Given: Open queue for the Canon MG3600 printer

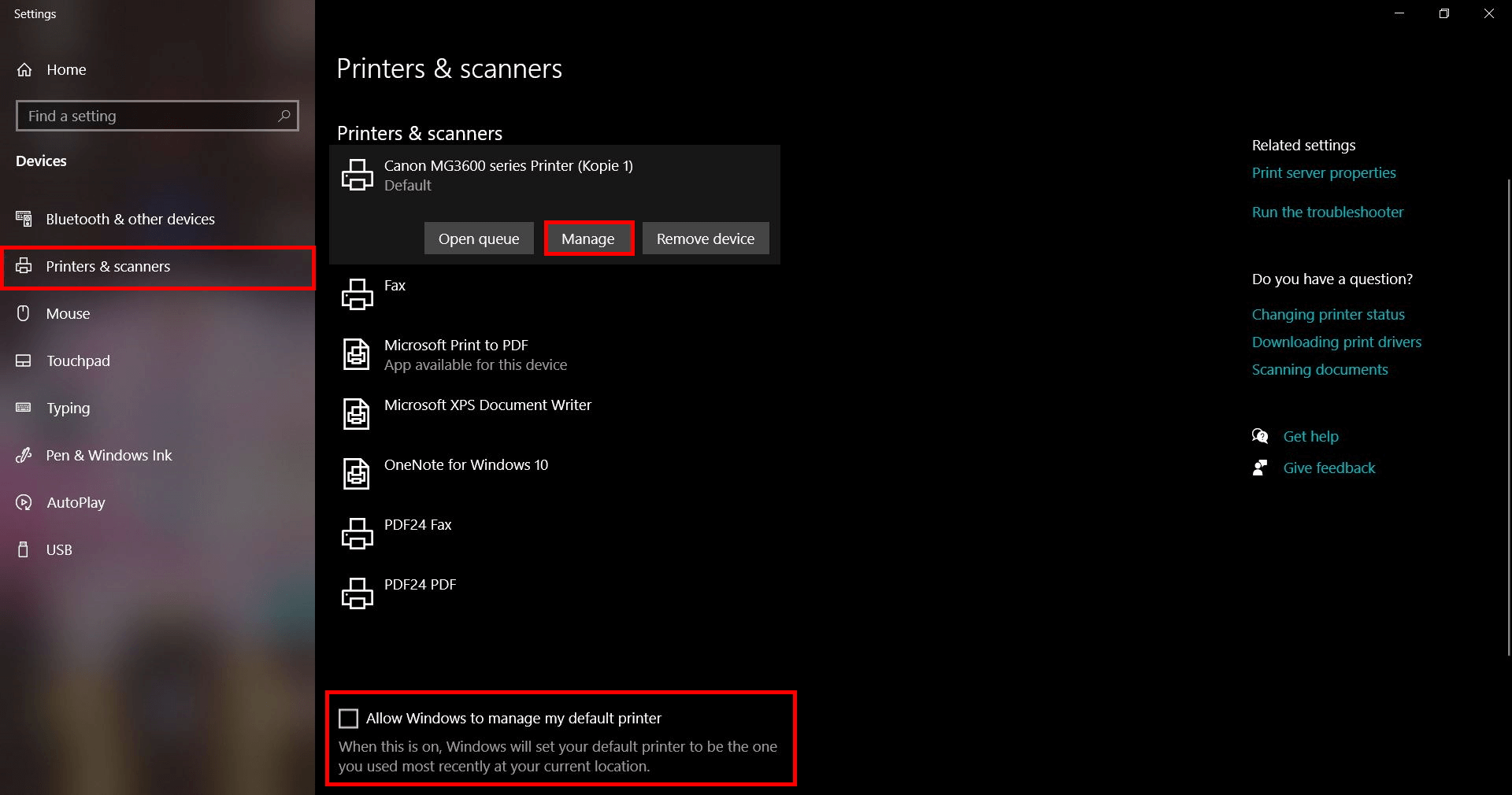Looking at the screenshot, I should [x=479, y=238].
